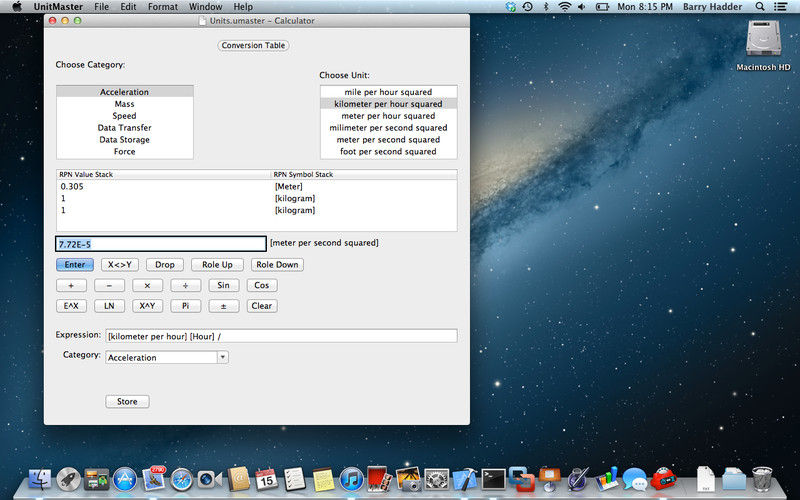The image size is (800, 500).
Task: Click the E^X button
Action: 71,306
